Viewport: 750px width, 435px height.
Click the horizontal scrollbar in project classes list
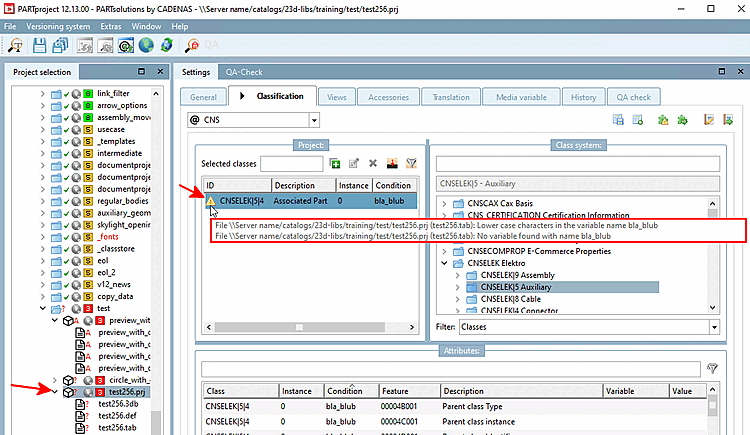click(299, 327)
